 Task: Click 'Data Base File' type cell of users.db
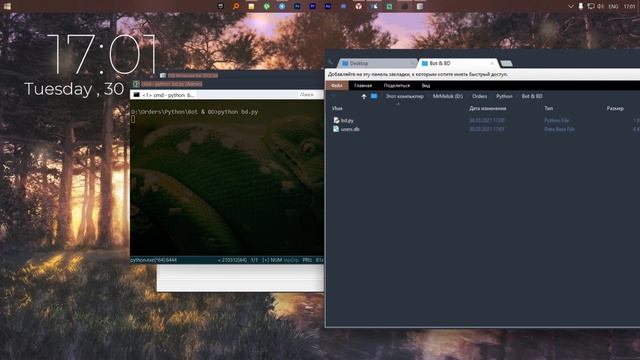tap(559, 129)
